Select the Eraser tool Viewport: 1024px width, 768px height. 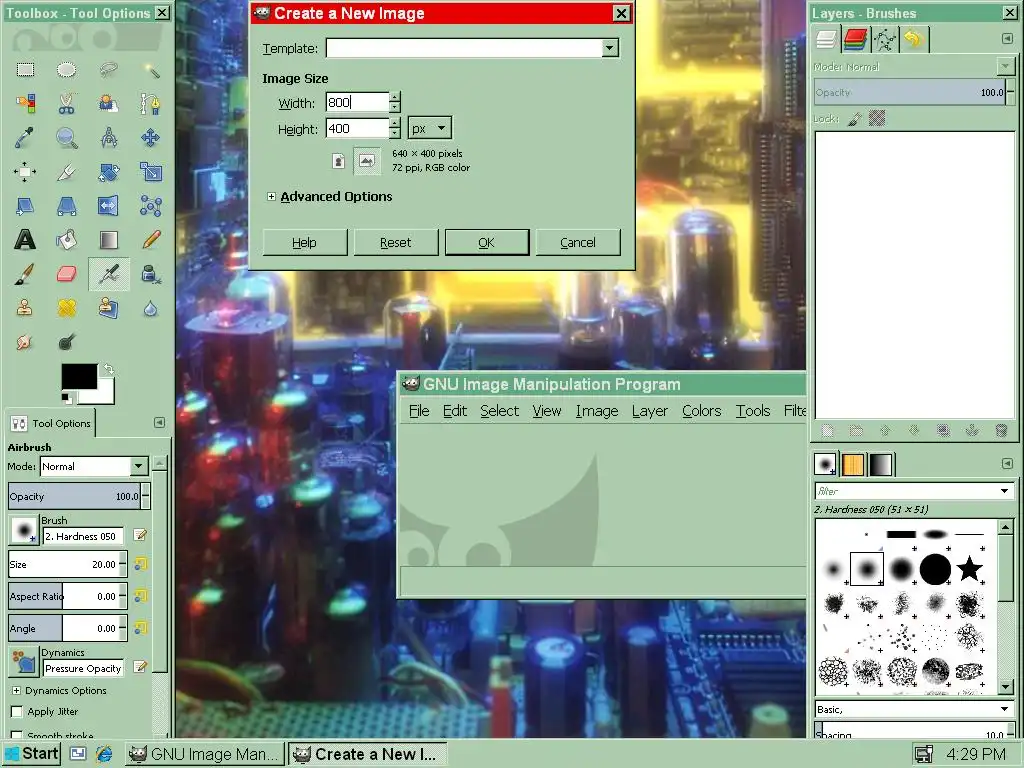pyautogui.click(x=66, y=274)
